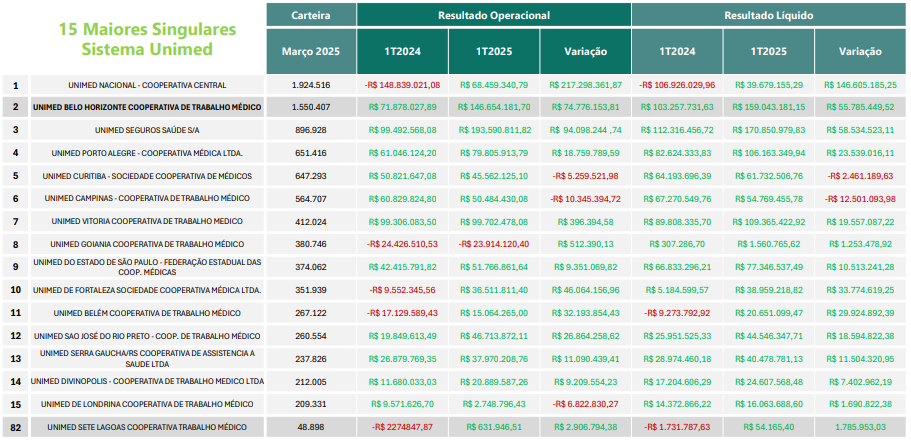Click negative variation -R$ 10.345.394,72

[586, 199]
